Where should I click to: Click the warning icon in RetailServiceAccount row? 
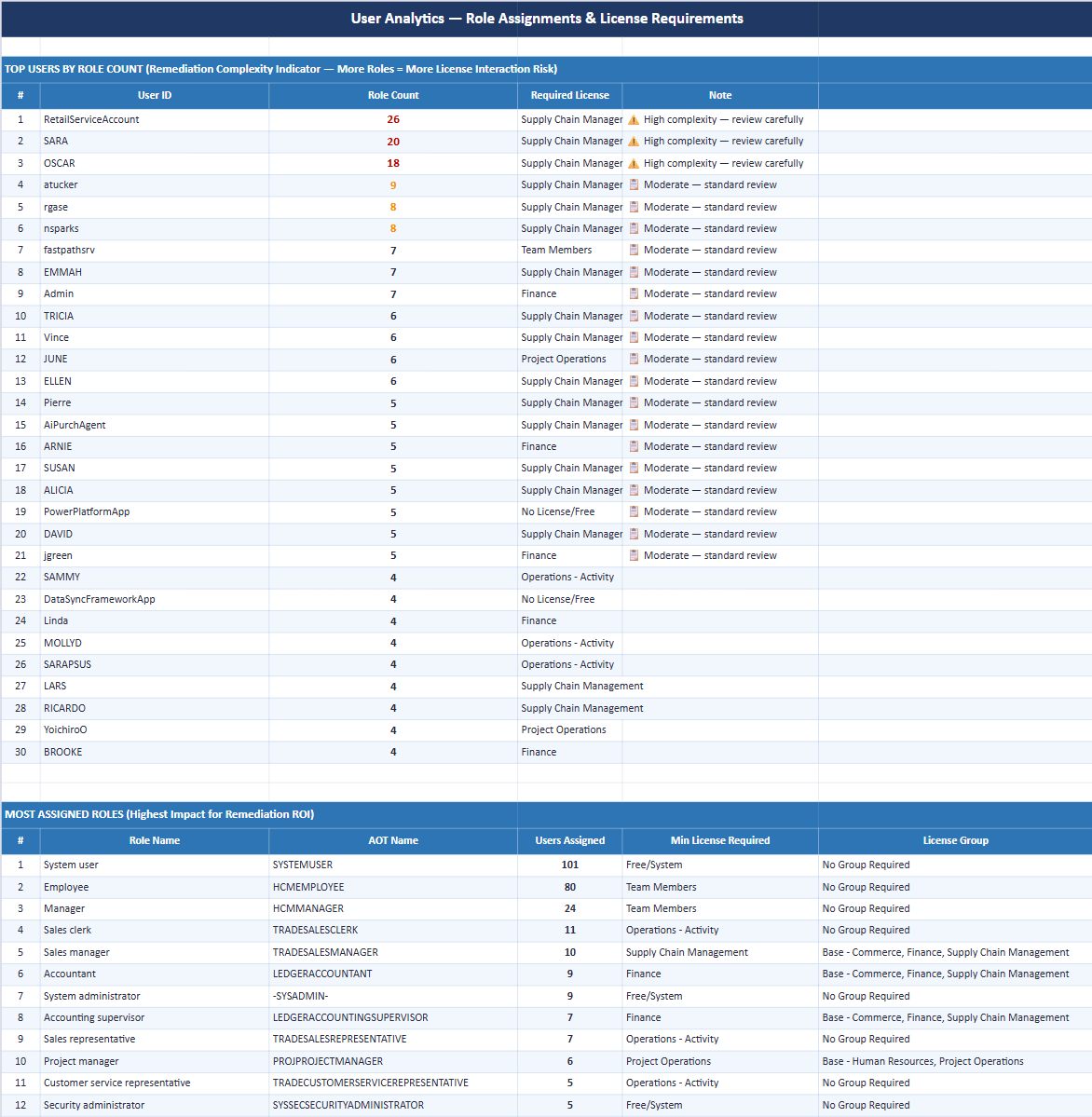coord(634,120)
